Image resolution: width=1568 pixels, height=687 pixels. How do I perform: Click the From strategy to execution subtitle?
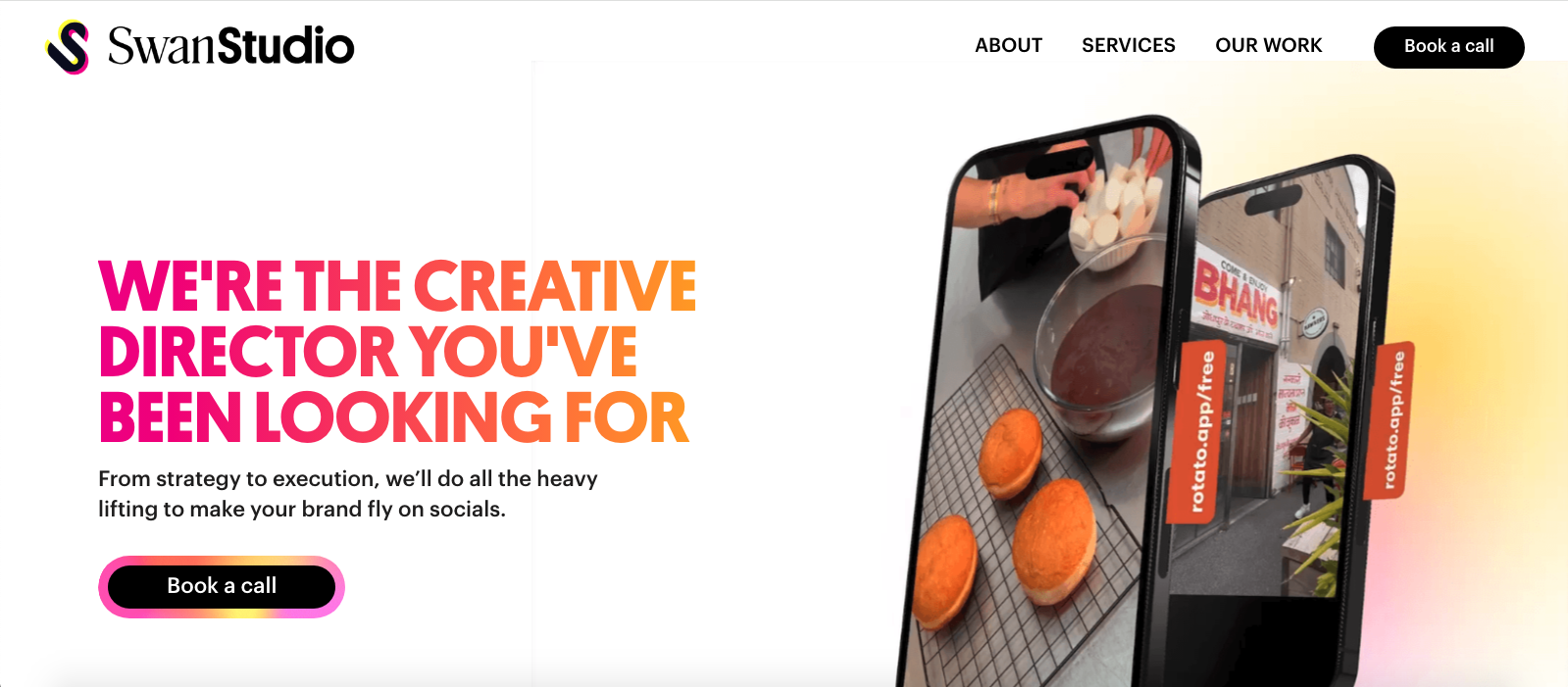(348, 494)
